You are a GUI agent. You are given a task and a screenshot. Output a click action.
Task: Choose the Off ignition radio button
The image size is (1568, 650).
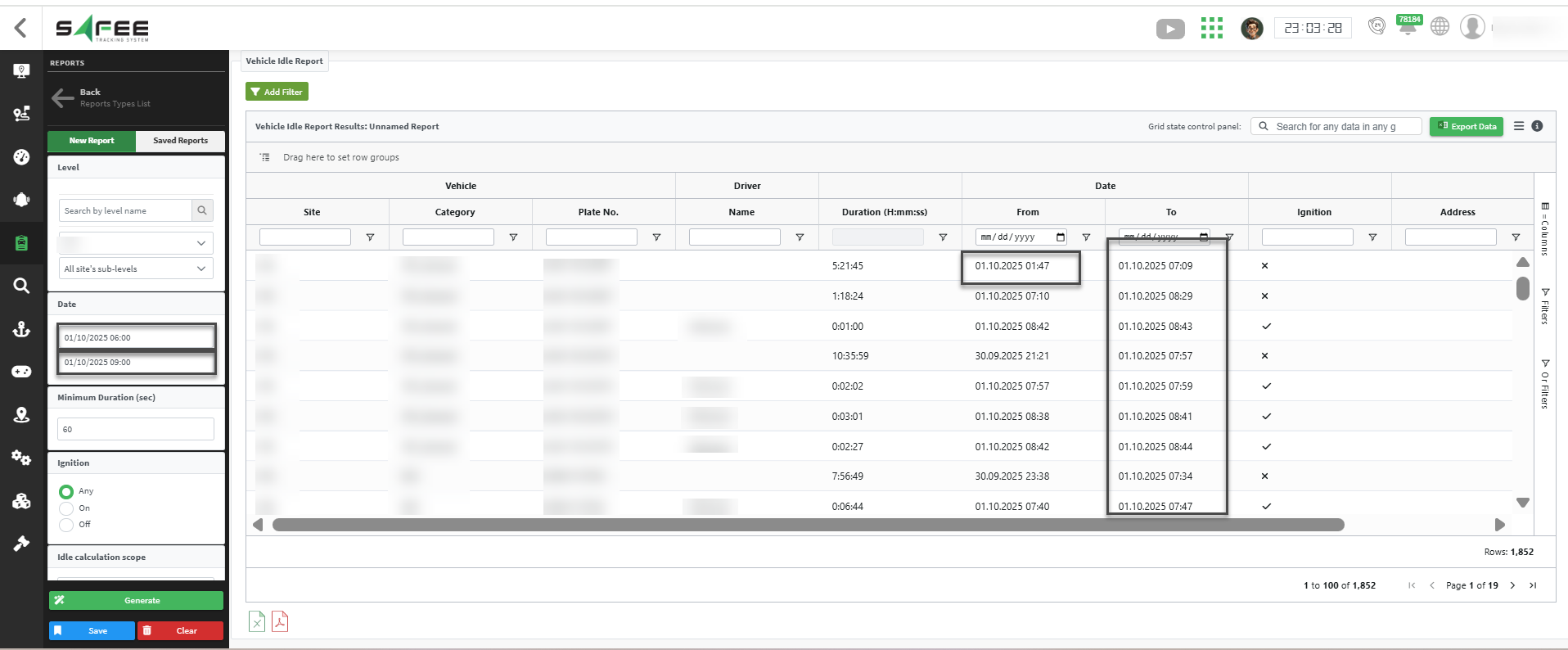(66, 525)
